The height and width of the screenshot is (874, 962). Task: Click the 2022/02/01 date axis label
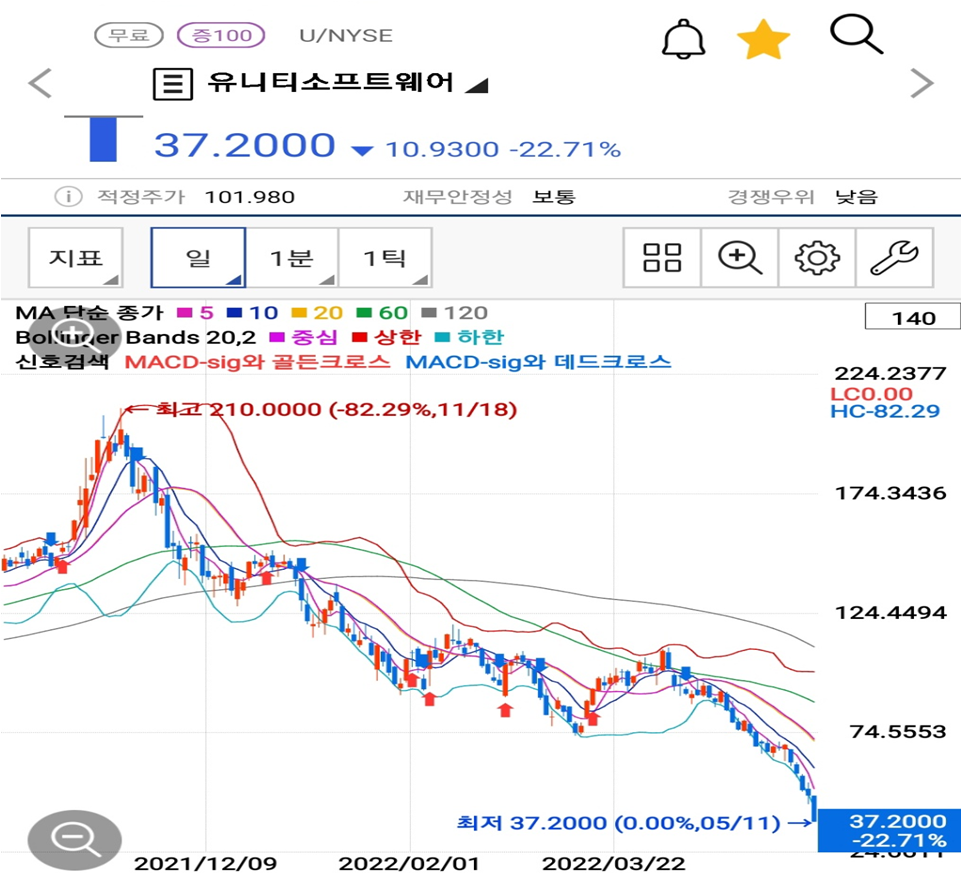[x=409, y=864]
